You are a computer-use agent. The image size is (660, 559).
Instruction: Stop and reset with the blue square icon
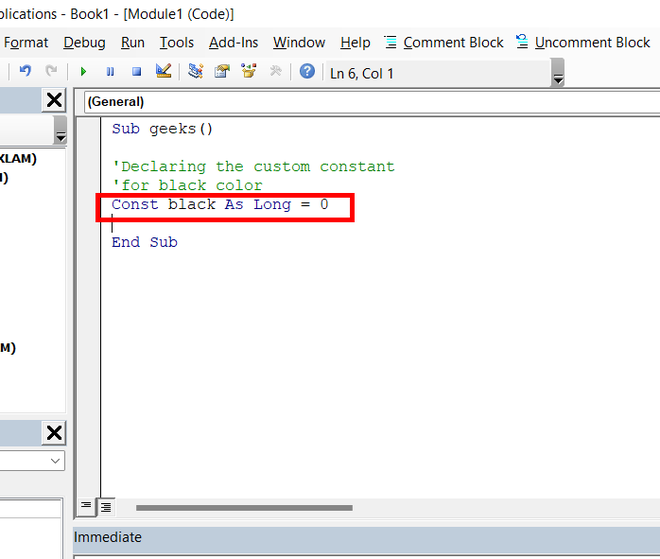(136, 71)
